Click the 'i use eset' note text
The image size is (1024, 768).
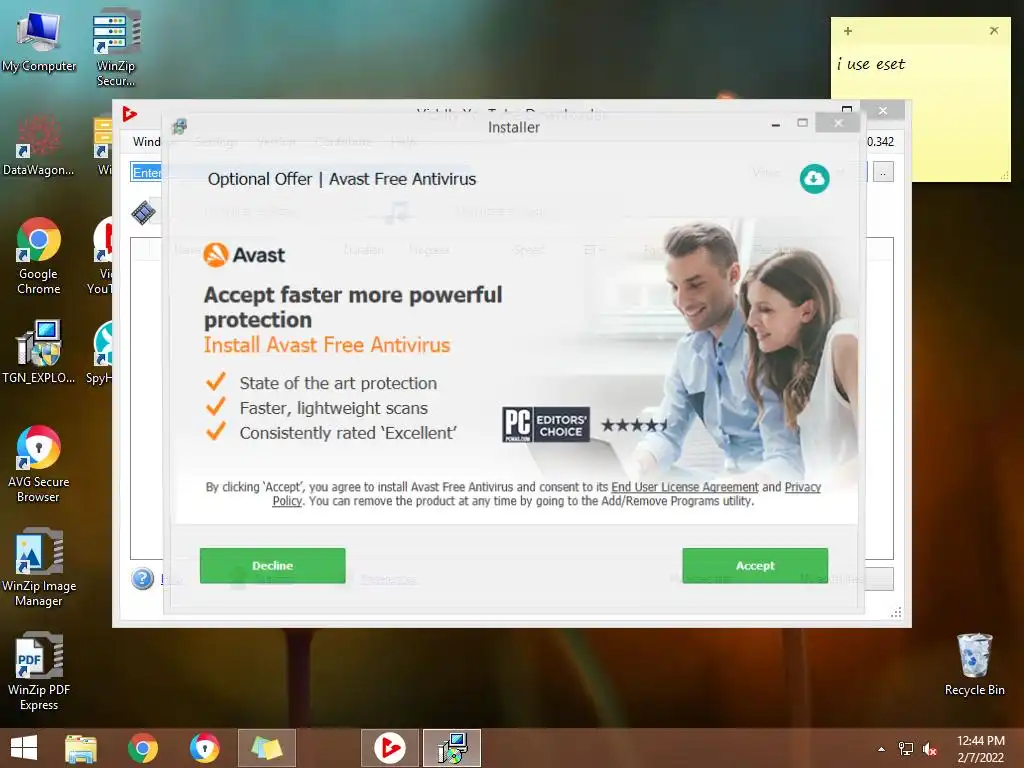(871, 64)
